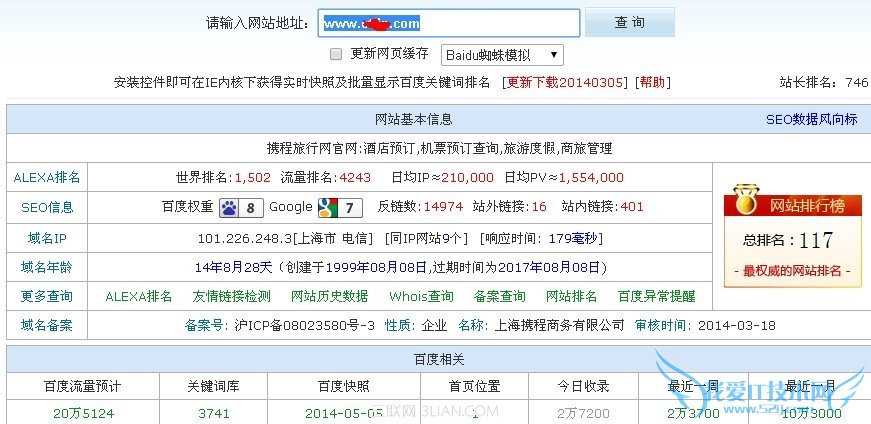Click into the website address input field
This screenshot has height=424, width=871.
pyautogui.click(x=449, y=23)
